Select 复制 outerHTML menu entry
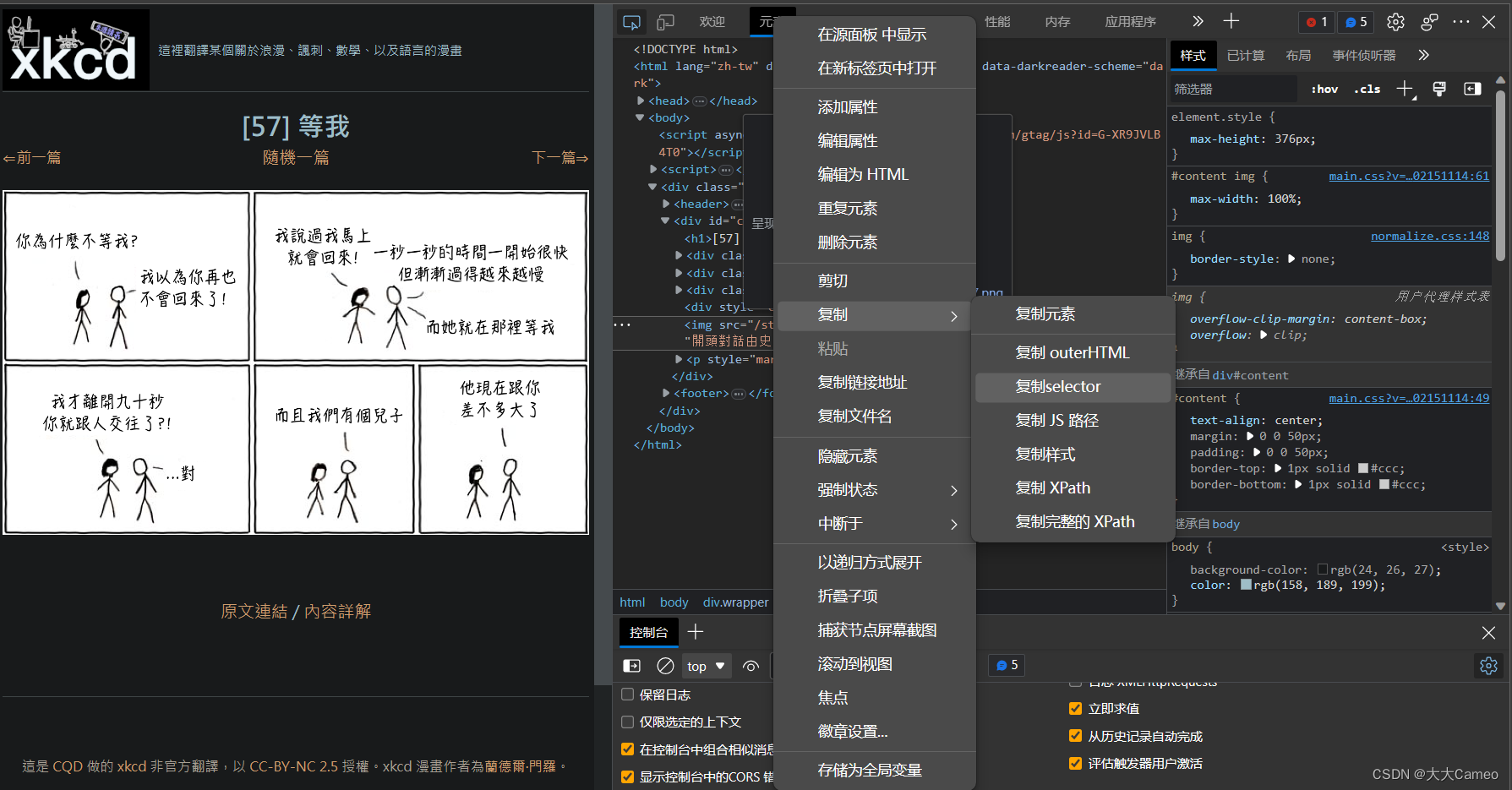Screen dimensions: 1512x790 click(1073, 353)
